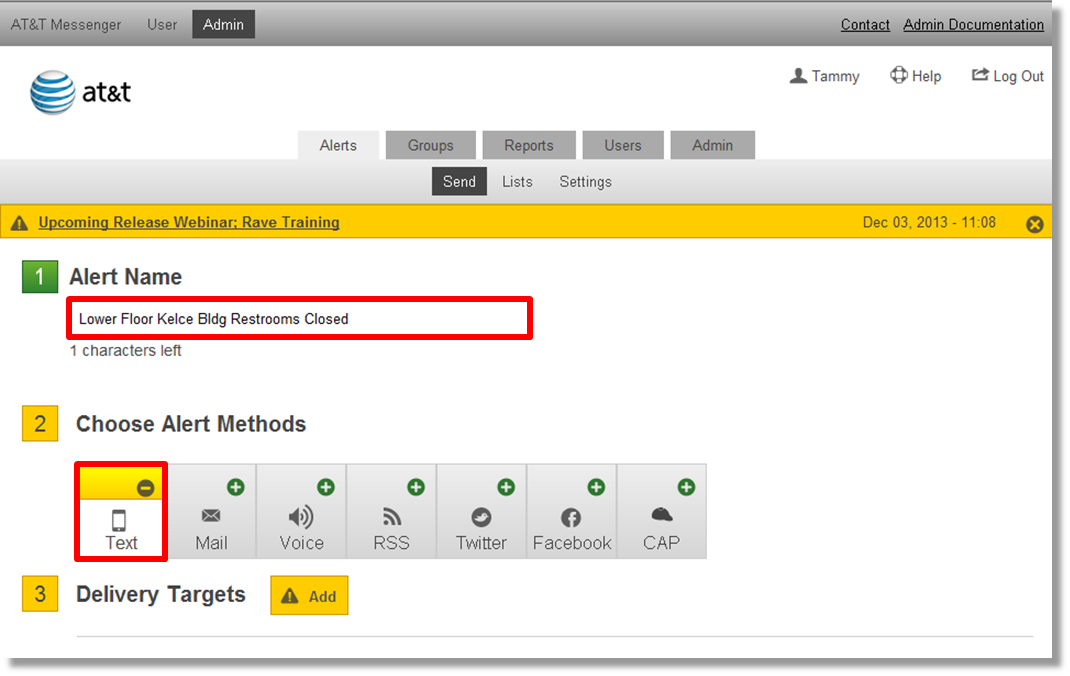Add Twitter using its plus control
This screenshot has width=1070, height=676.
(505, 487)
